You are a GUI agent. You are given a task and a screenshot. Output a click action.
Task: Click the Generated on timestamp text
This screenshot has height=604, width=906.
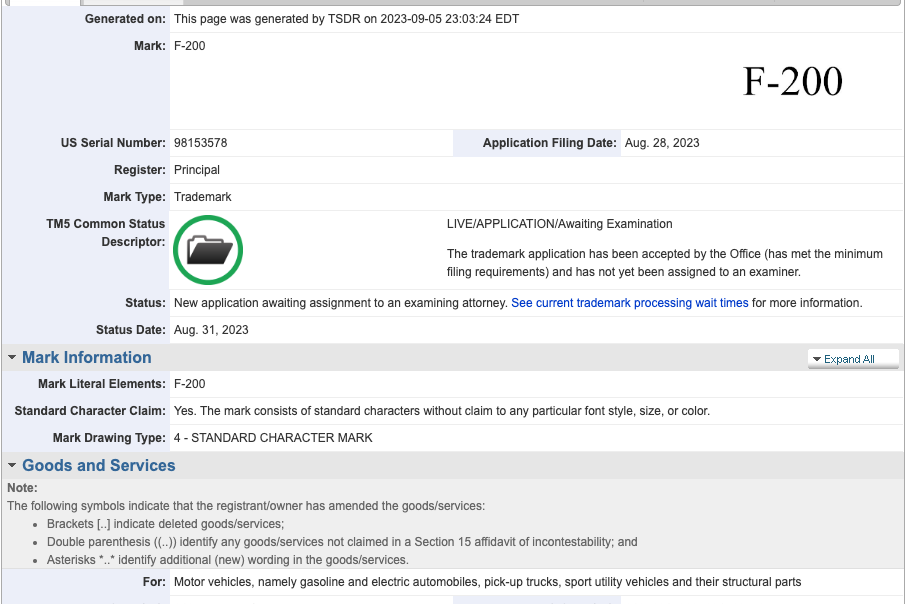[346, 19]
